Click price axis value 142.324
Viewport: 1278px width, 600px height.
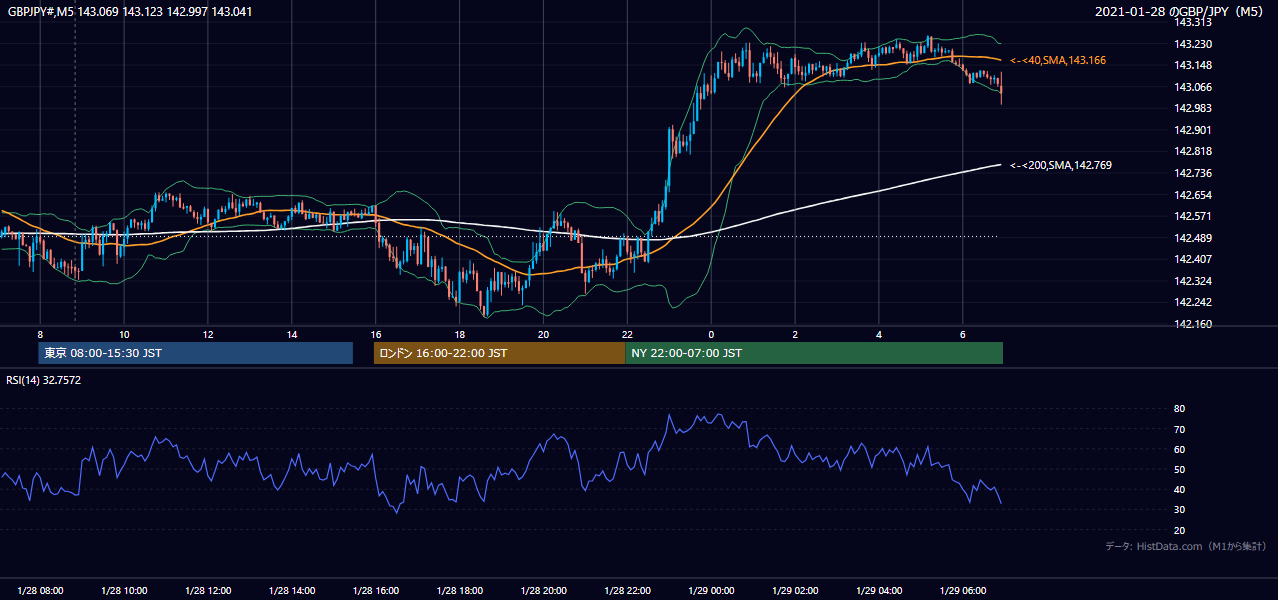[1193, 281]
